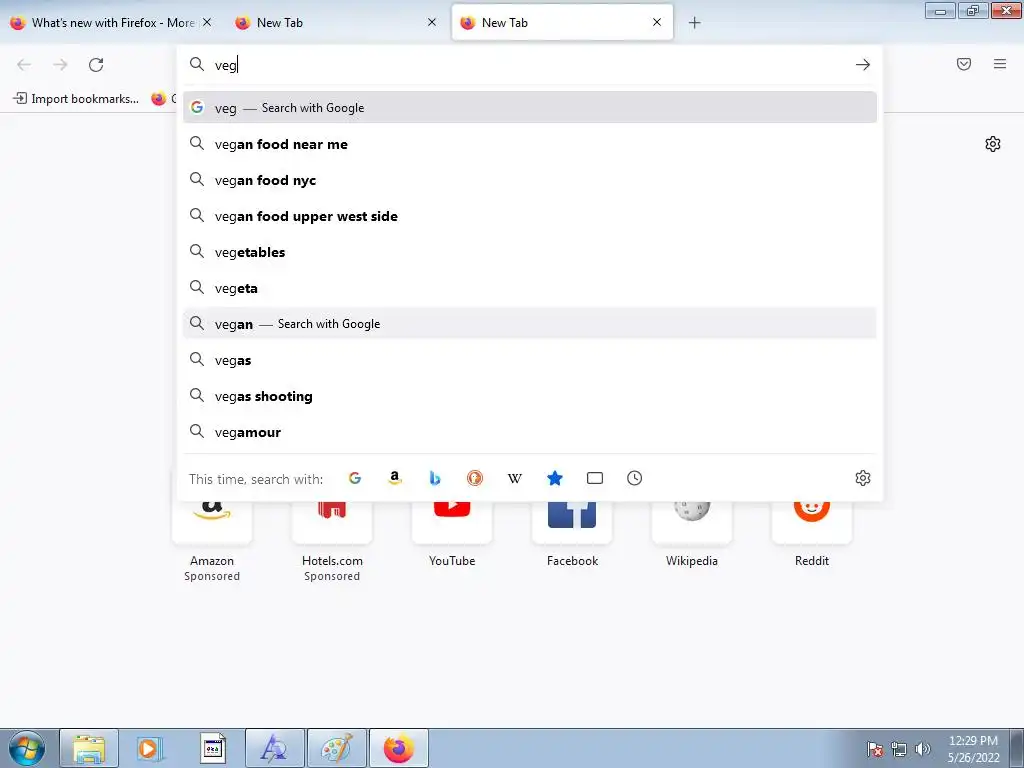The height and width of the screenshot is (768, 1024).
Task: Close the active New Tab
Action: pos(657,22)
